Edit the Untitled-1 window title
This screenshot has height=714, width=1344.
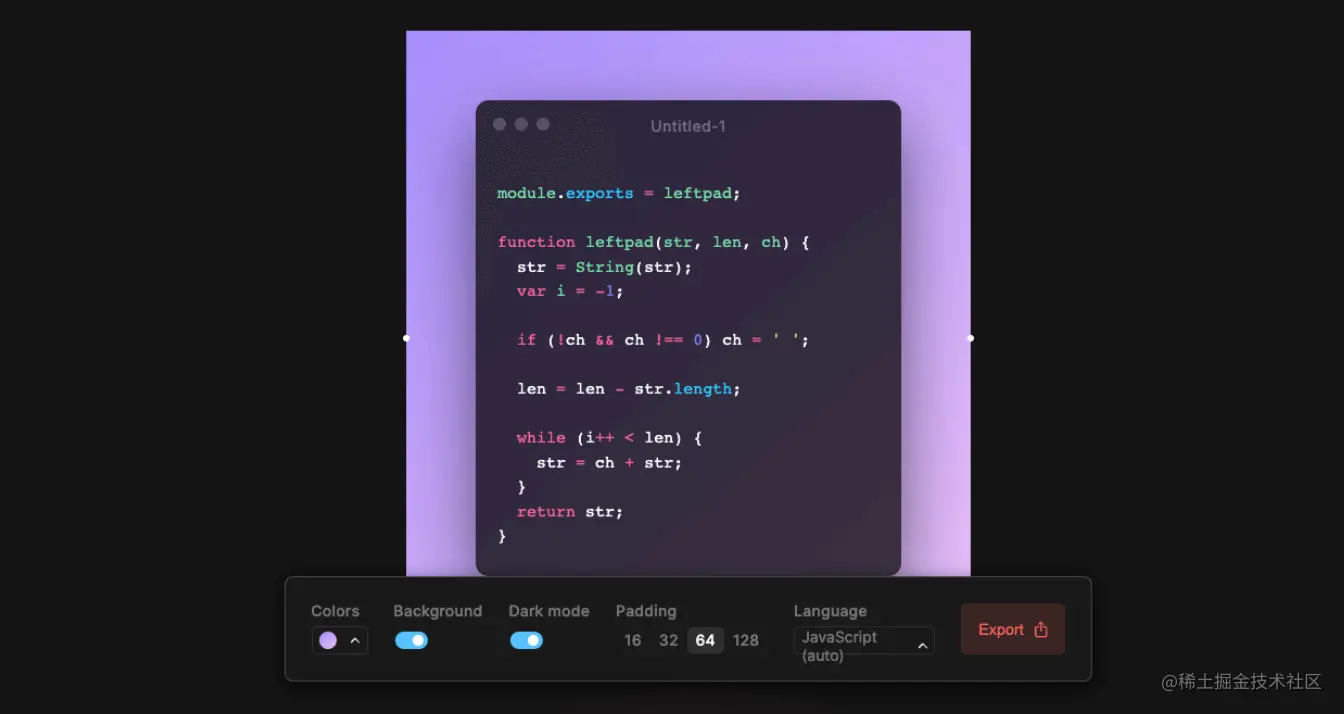tap(688, 126)
